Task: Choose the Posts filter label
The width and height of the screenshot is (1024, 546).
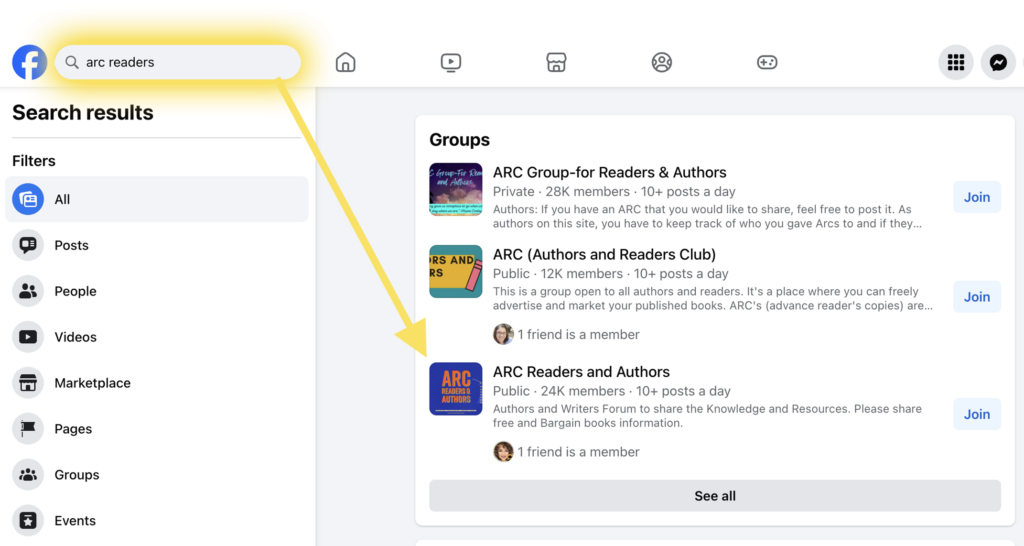Action: pyautogui.click(x=71, y=245)
